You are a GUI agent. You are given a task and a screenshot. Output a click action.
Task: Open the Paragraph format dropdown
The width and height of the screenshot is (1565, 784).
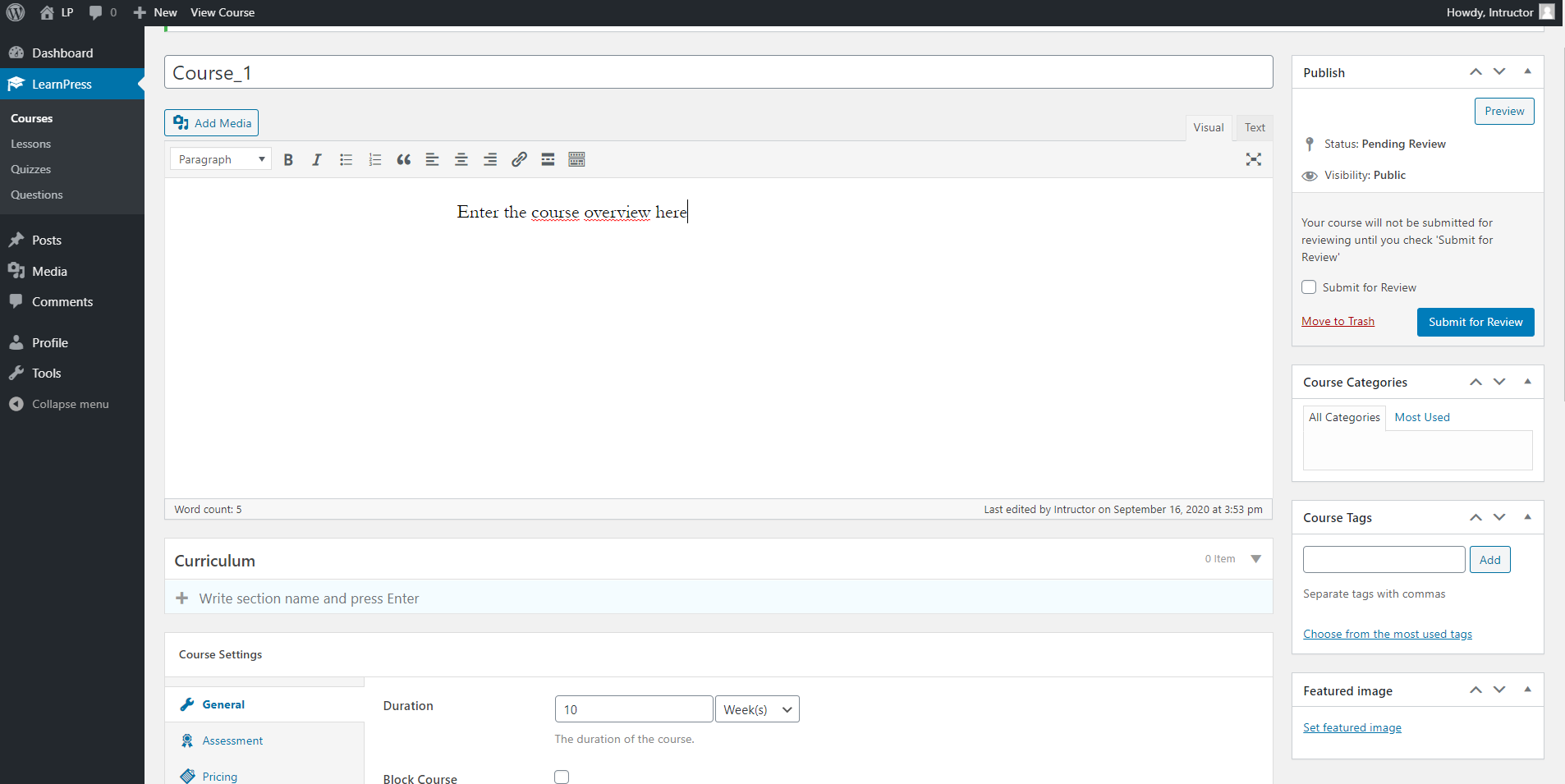[221, 159]
